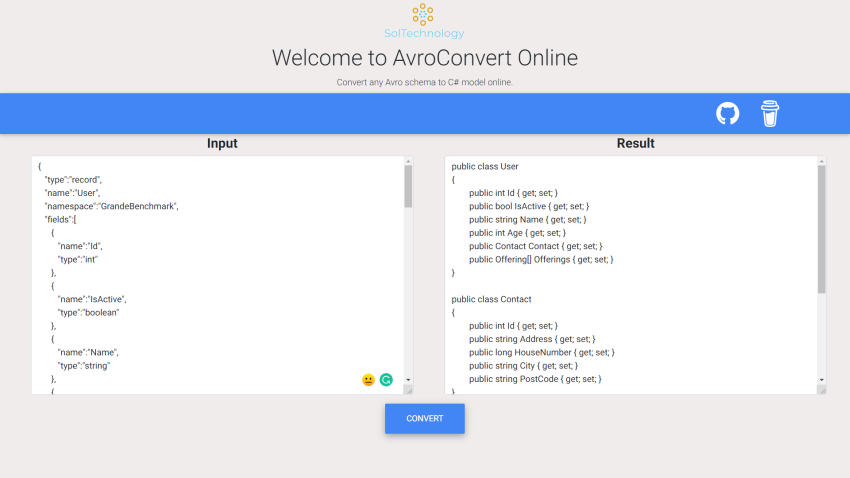
Task: Click the Input textarea resize handle
Action: (409, 390)
